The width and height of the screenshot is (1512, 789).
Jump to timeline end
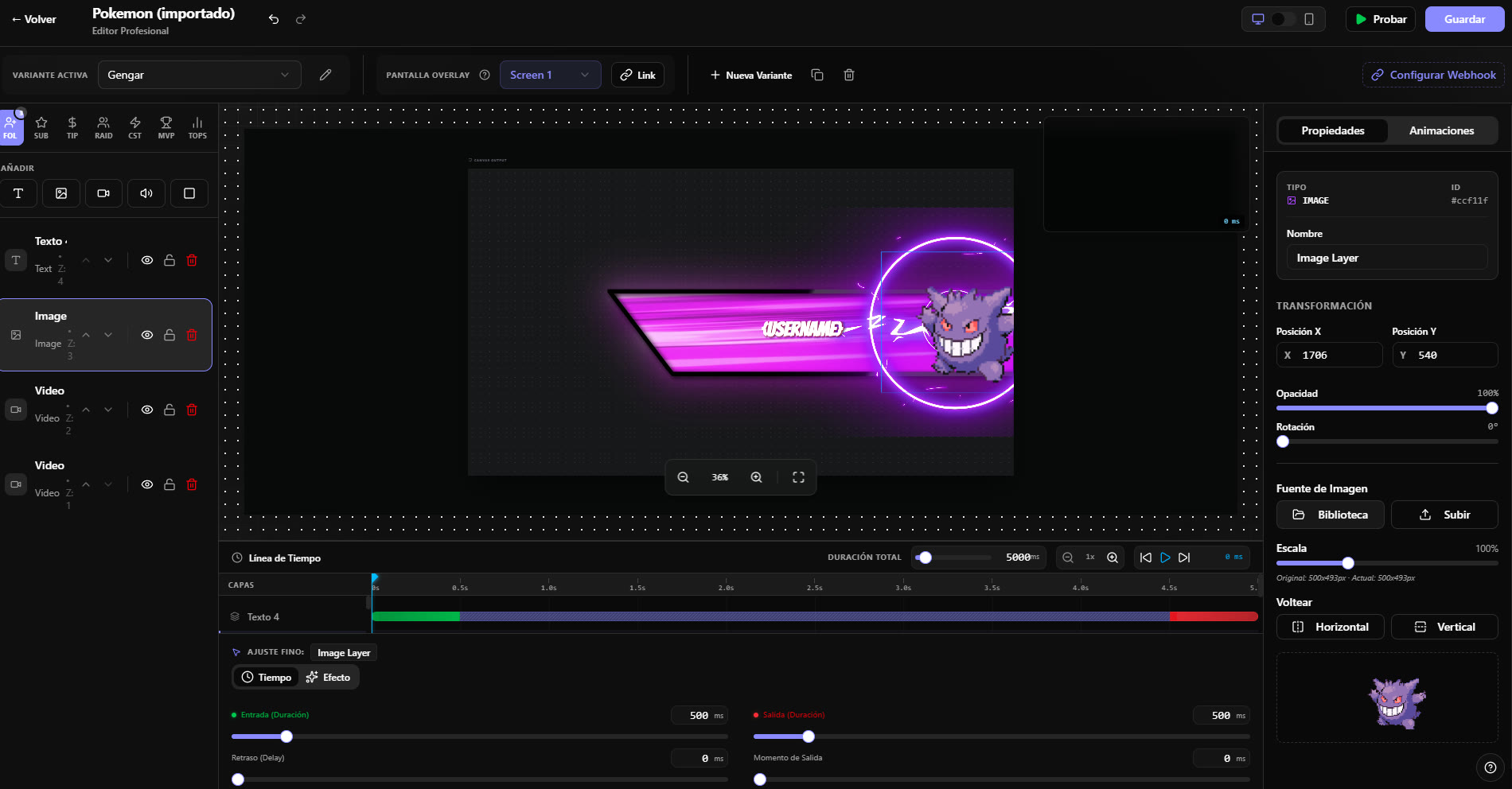(1184, 558)
